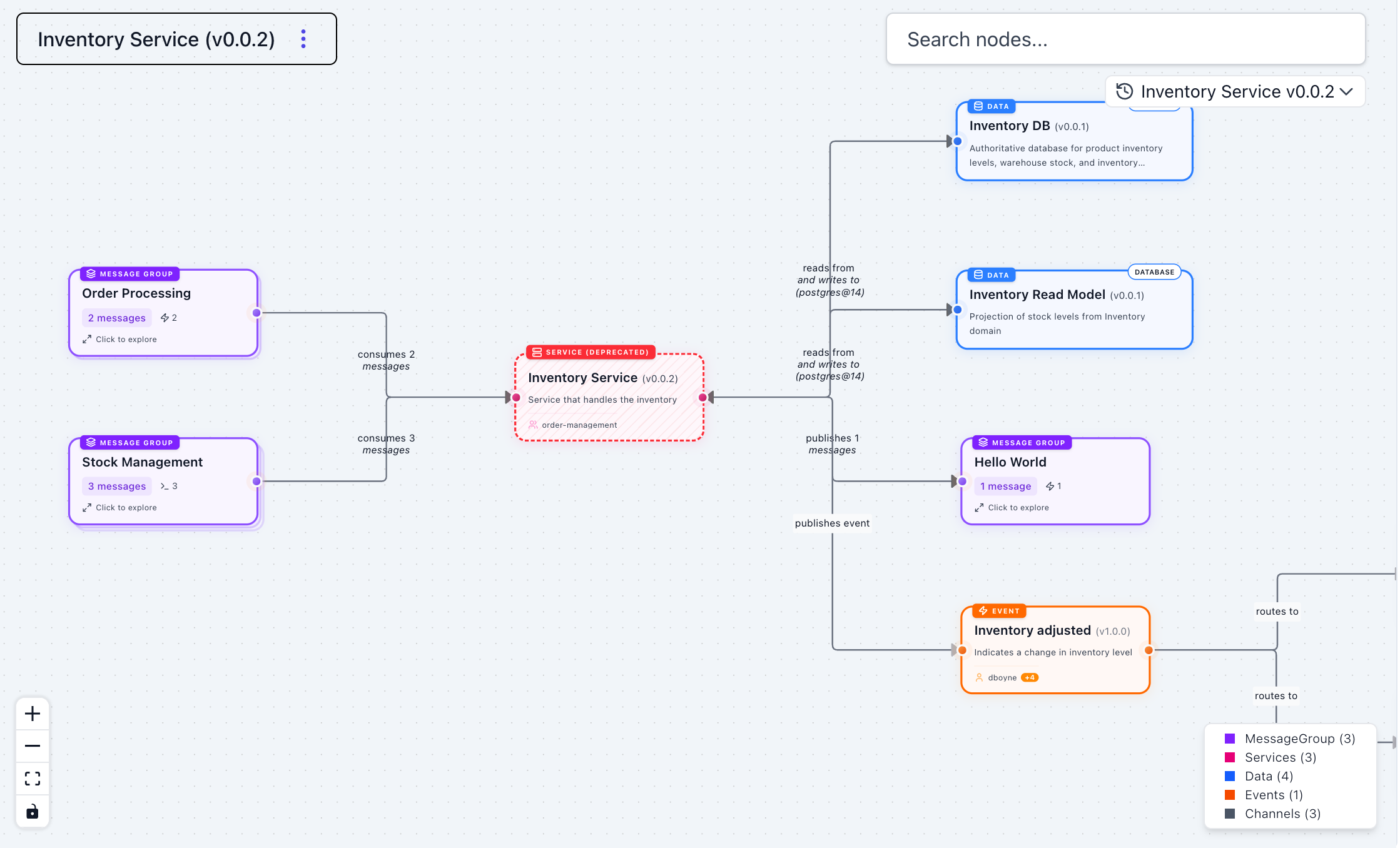Click expand arrows icon in Hello World node

[x=979, y=507]
